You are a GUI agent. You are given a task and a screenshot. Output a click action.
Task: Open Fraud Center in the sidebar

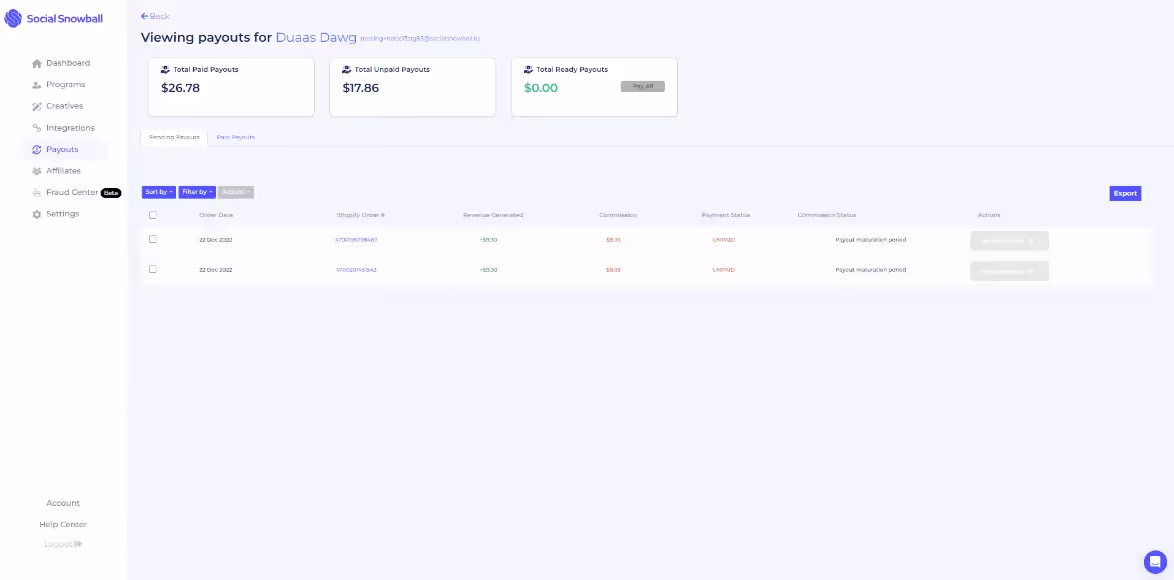point(72,193)
